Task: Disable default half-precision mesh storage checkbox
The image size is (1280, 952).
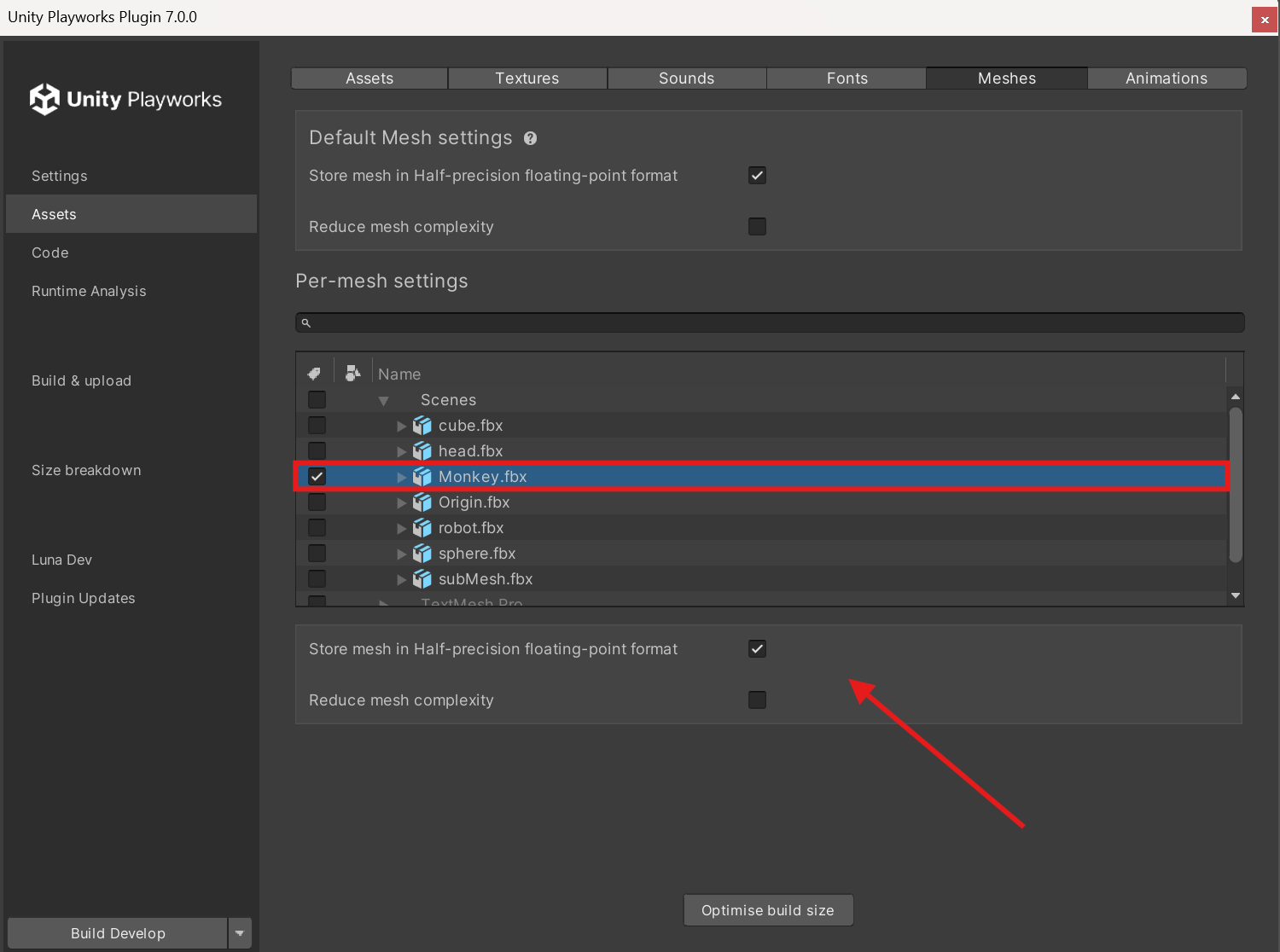Action: (757, 176)
